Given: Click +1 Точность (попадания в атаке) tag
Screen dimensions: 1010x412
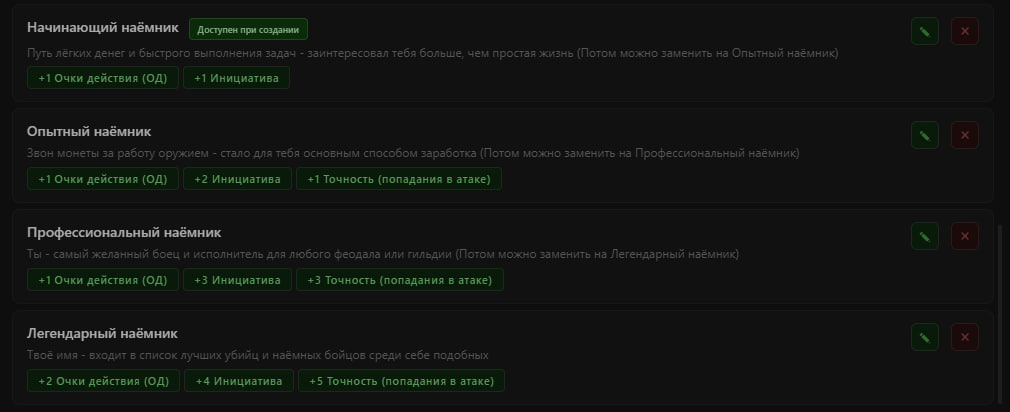Looking at the screenshot, I should pos(399,179).
